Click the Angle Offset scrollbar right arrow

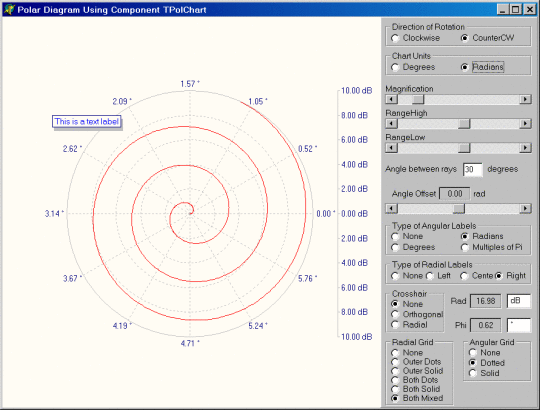click(x=525, y=208)
